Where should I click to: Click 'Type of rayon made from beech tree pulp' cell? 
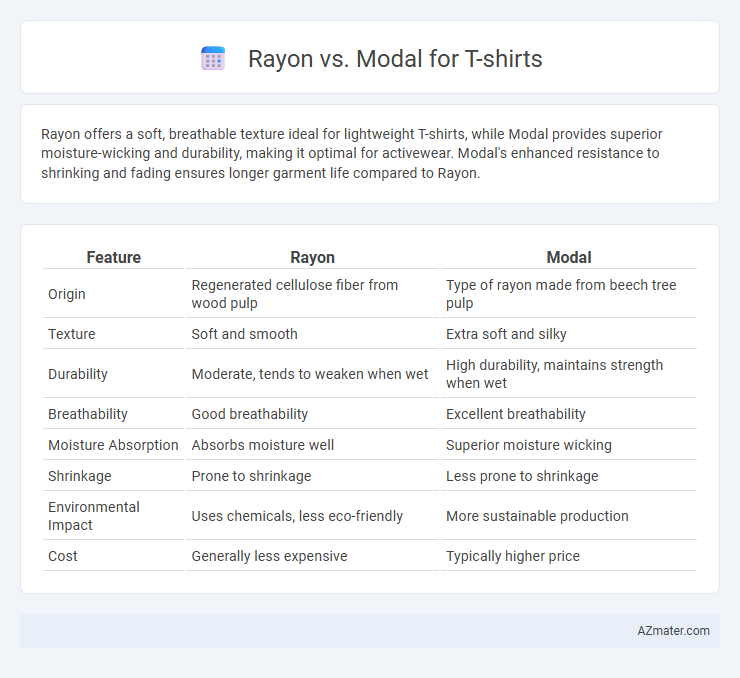pyautogui.click(x=569, y=294)
